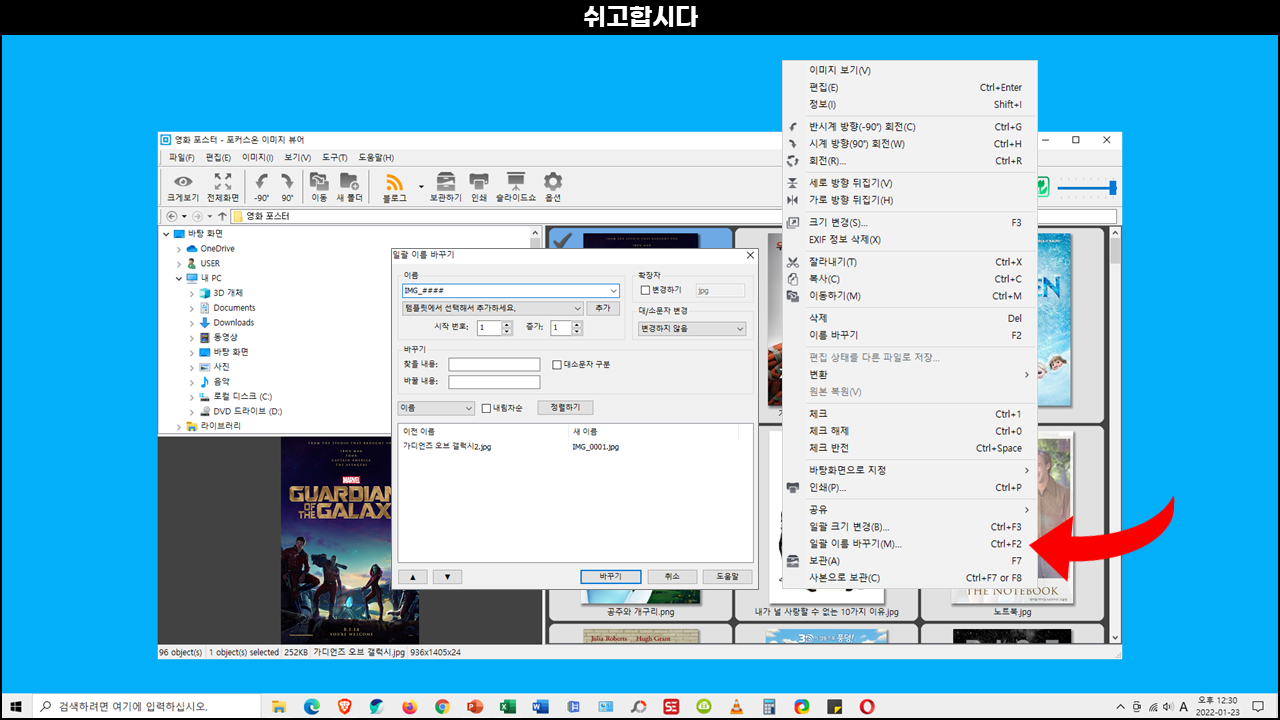1280x720 pixels.
Task: Expand the 라이브러리 tree node
Action: point(179,425)
